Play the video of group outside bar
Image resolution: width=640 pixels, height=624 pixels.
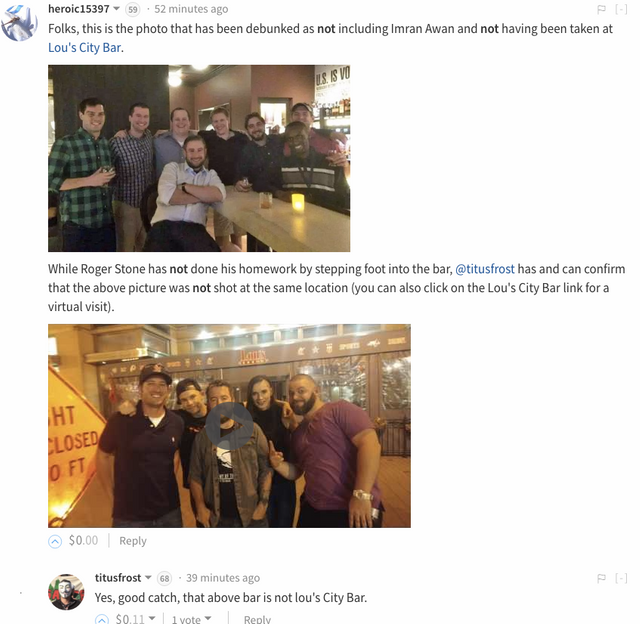point(229,426)
